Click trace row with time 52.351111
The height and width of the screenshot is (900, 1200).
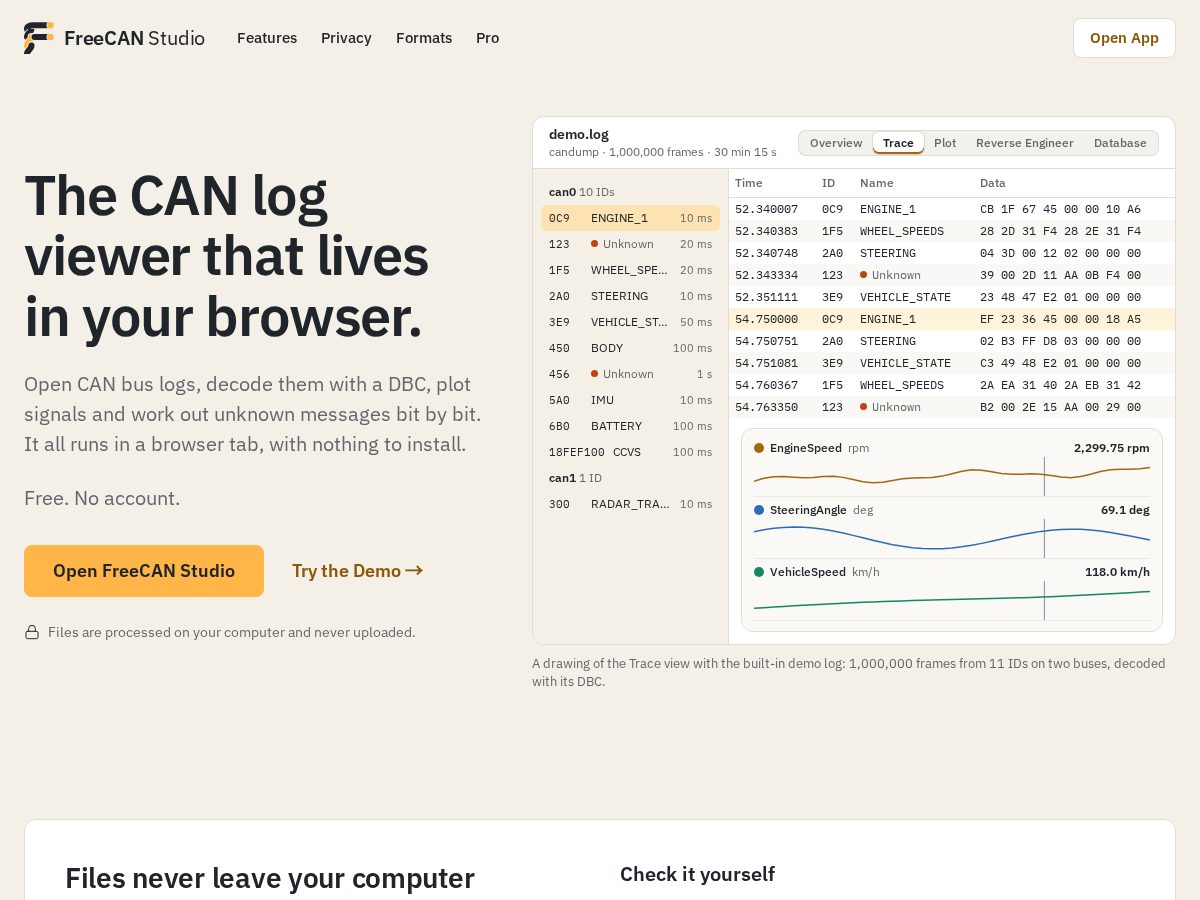(x=952, y=297)
